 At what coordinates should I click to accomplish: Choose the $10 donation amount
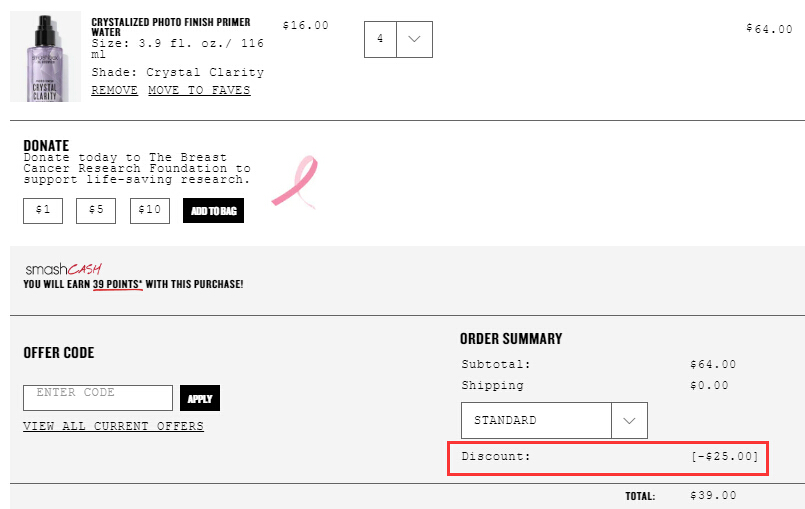(150, 211)
